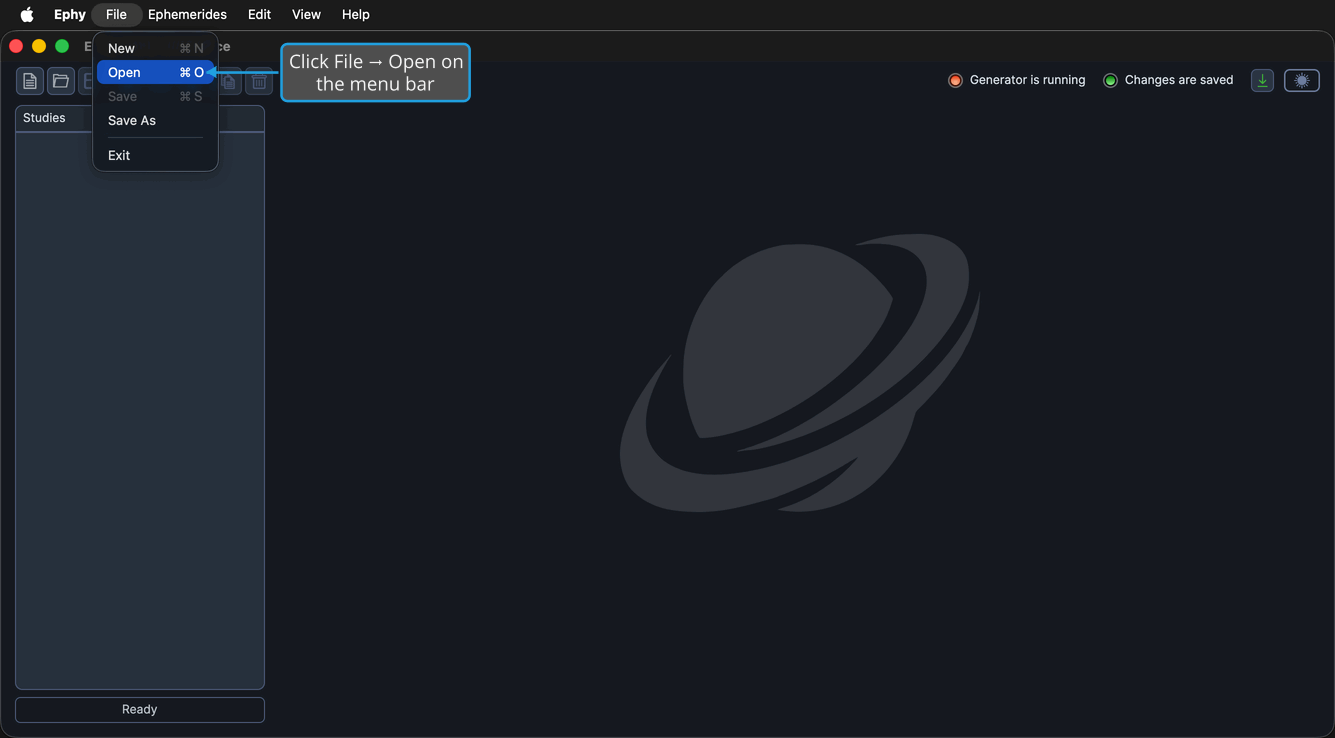Click the green fullscreen window button
This screenshot has height=738, width=1335.
pyautogui.click(x=62, y=46)
